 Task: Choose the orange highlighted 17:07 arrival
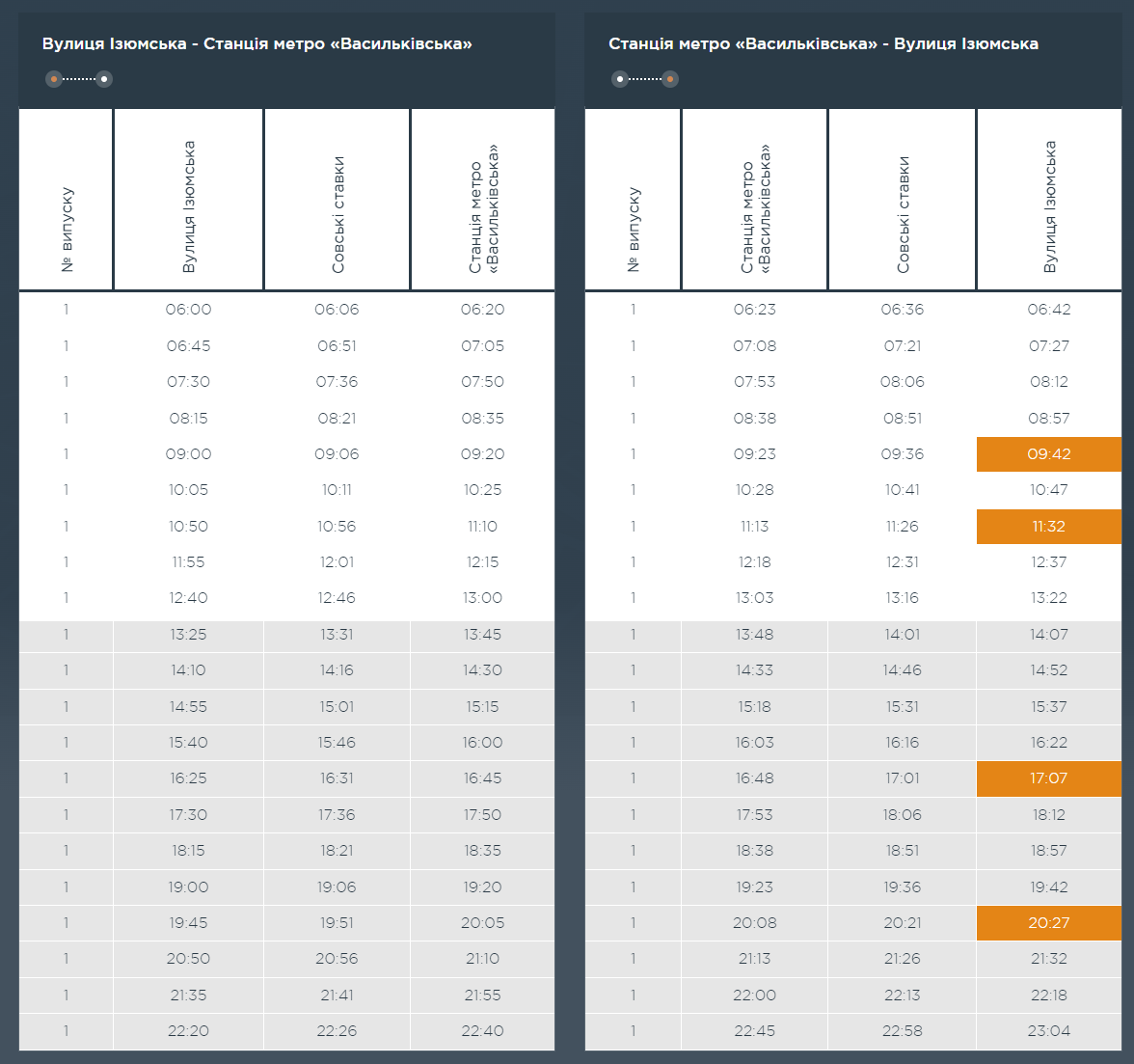(1048, 778)
